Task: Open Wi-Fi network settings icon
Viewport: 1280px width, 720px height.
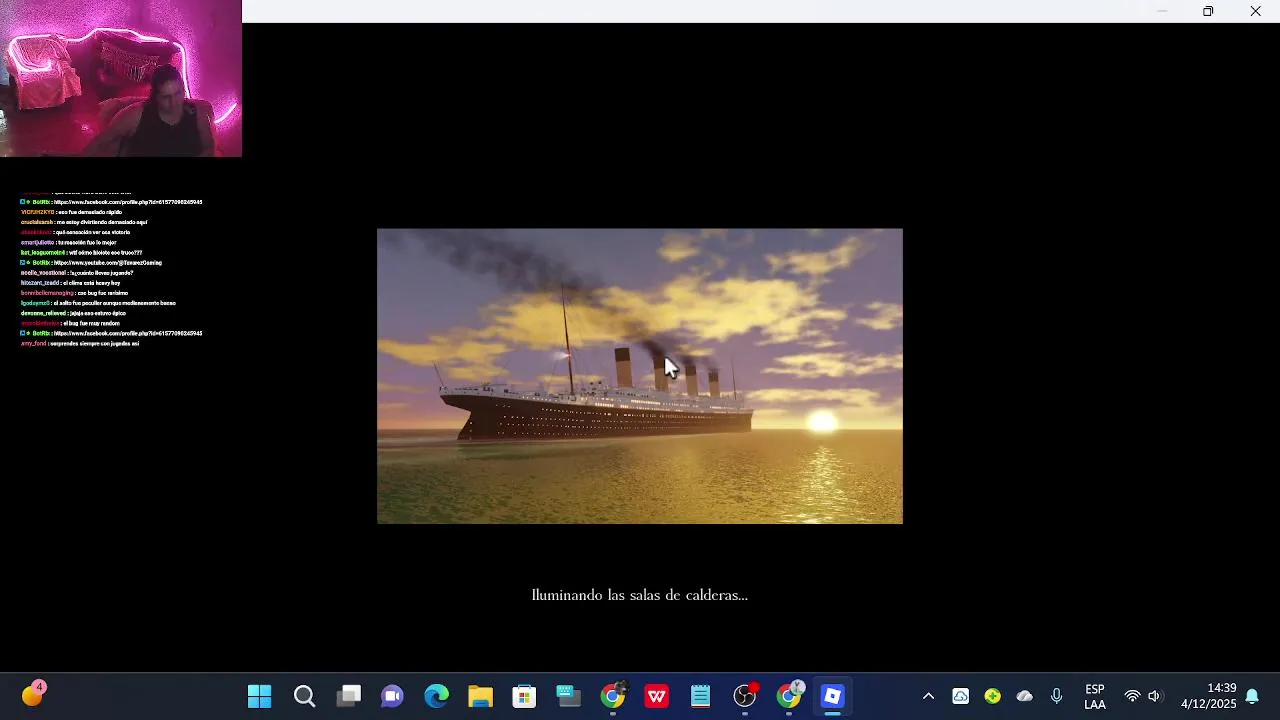Action: coord(1132,696)
